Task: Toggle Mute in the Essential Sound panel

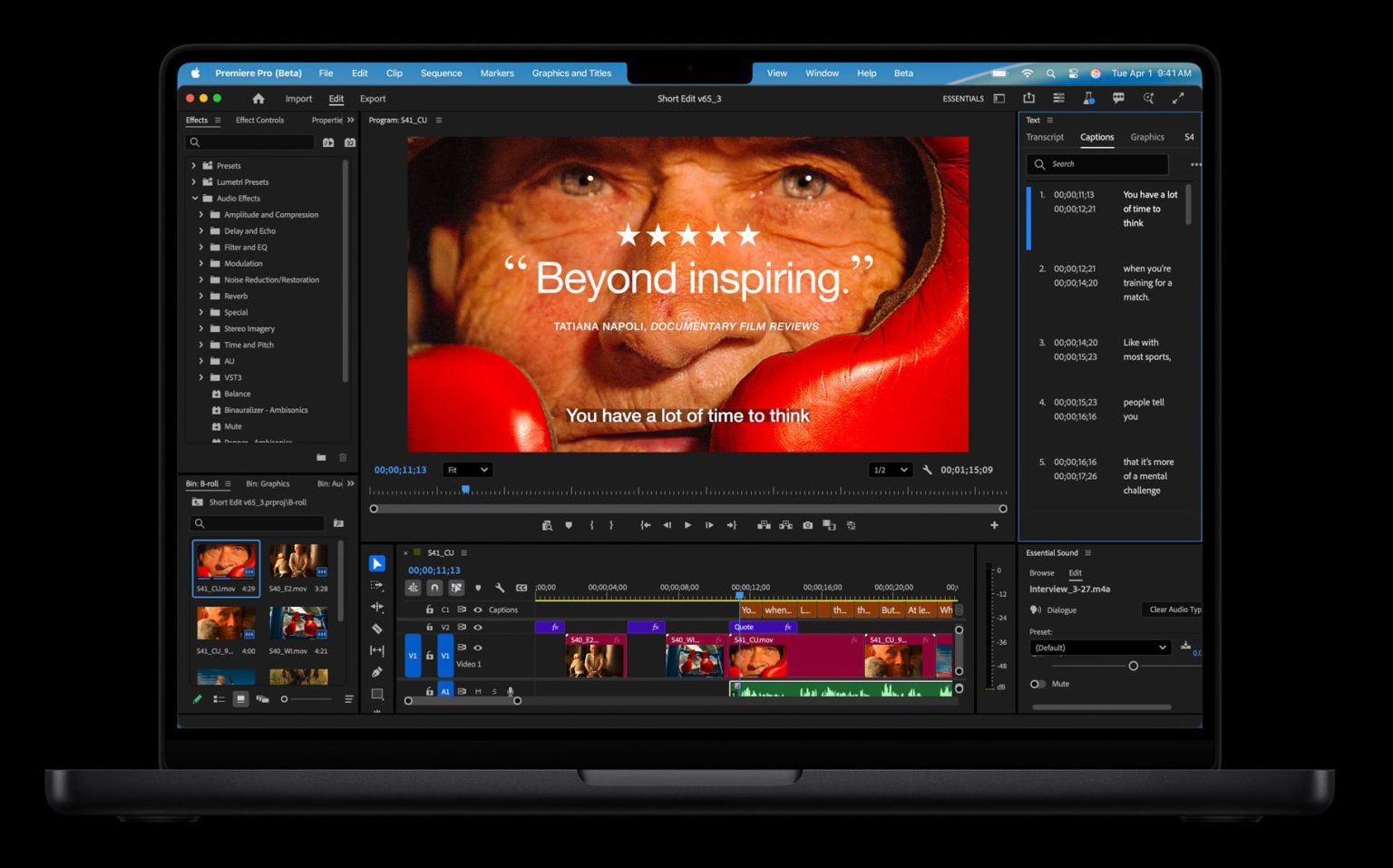Action: 1037,684
